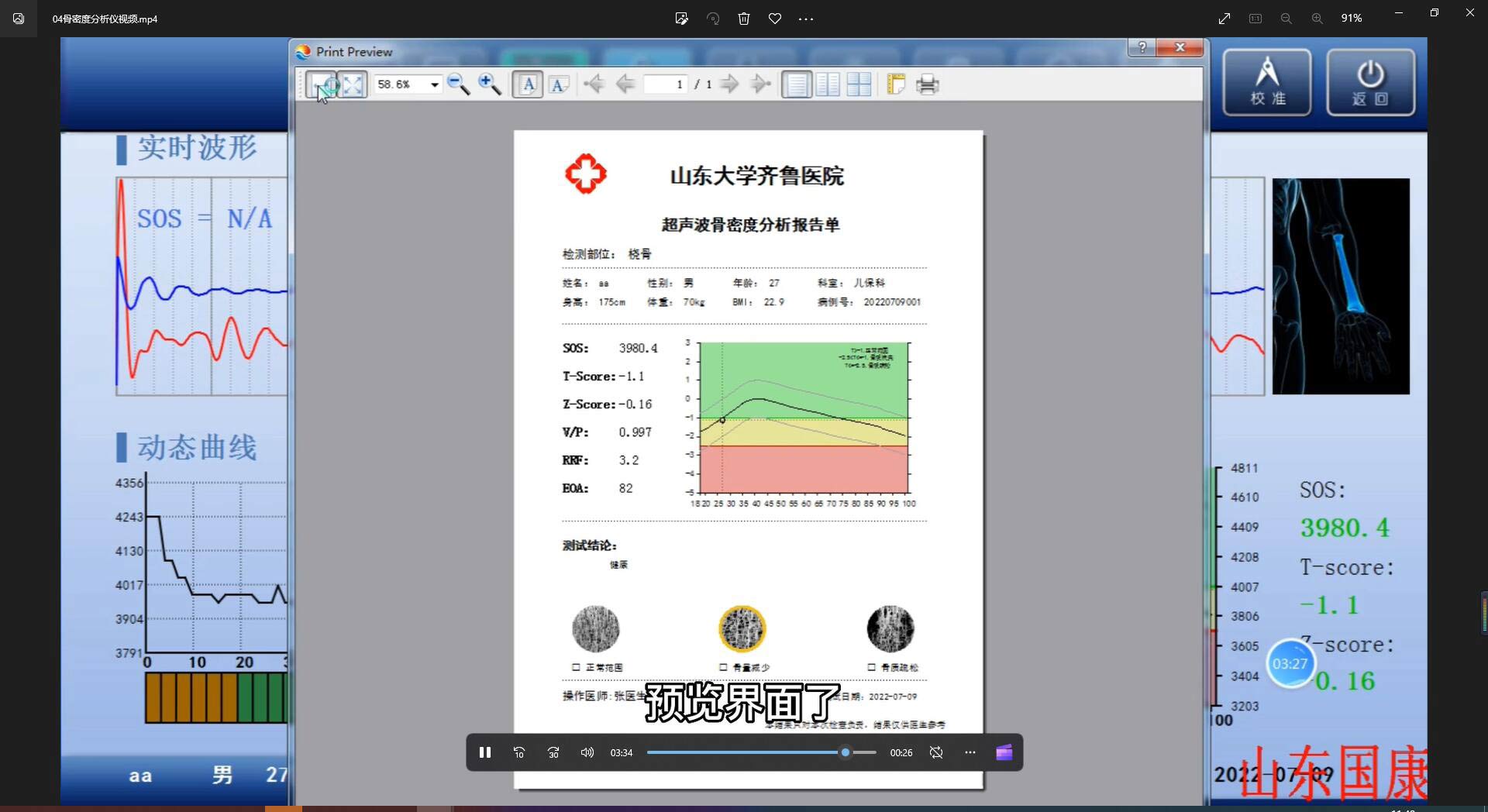Click the favorite heart icon
This screenshot has height=812, width=1488.
(x=775, y=19)
